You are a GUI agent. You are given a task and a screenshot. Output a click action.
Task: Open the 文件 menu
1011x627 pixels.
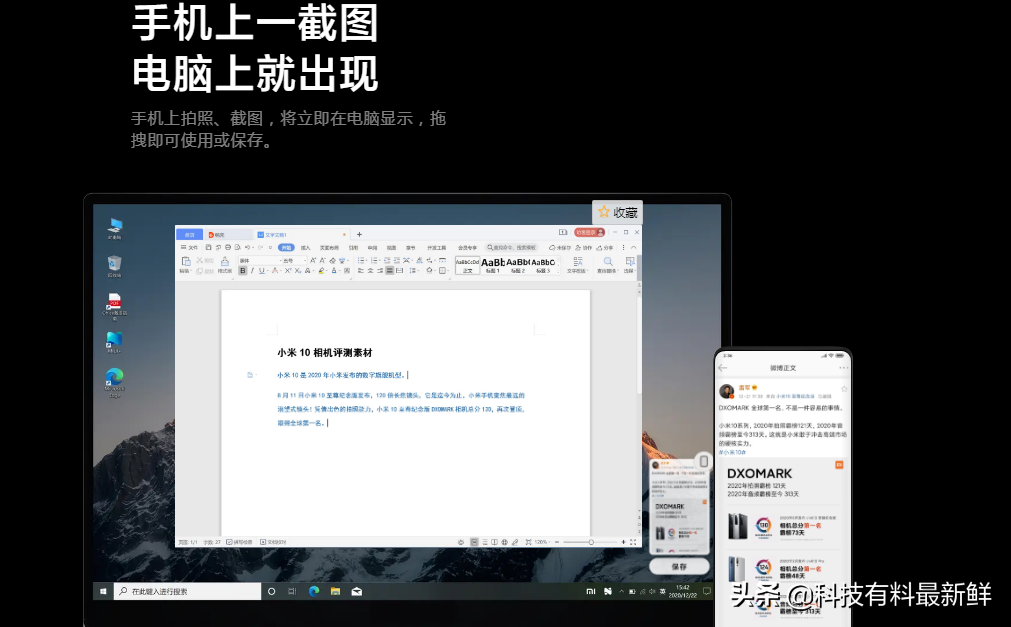click(190, 248)
